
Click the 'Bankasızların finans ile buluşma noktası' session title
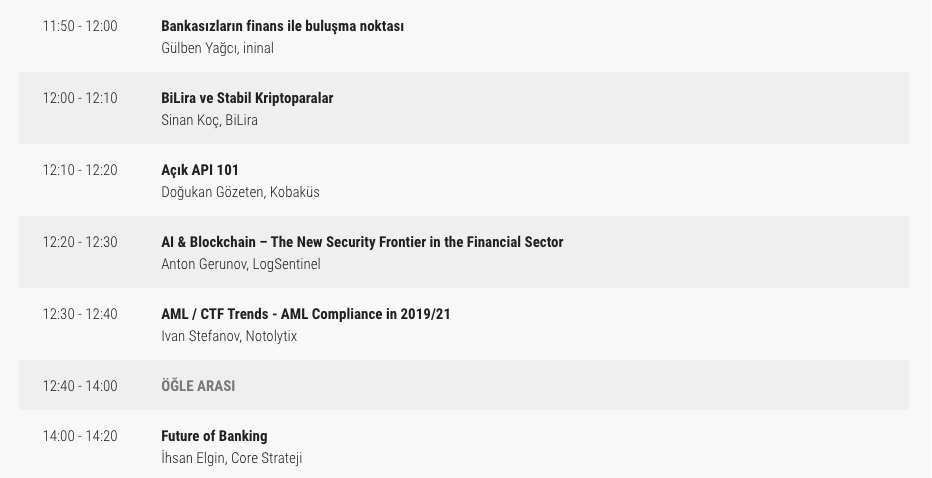pos(282,26)
